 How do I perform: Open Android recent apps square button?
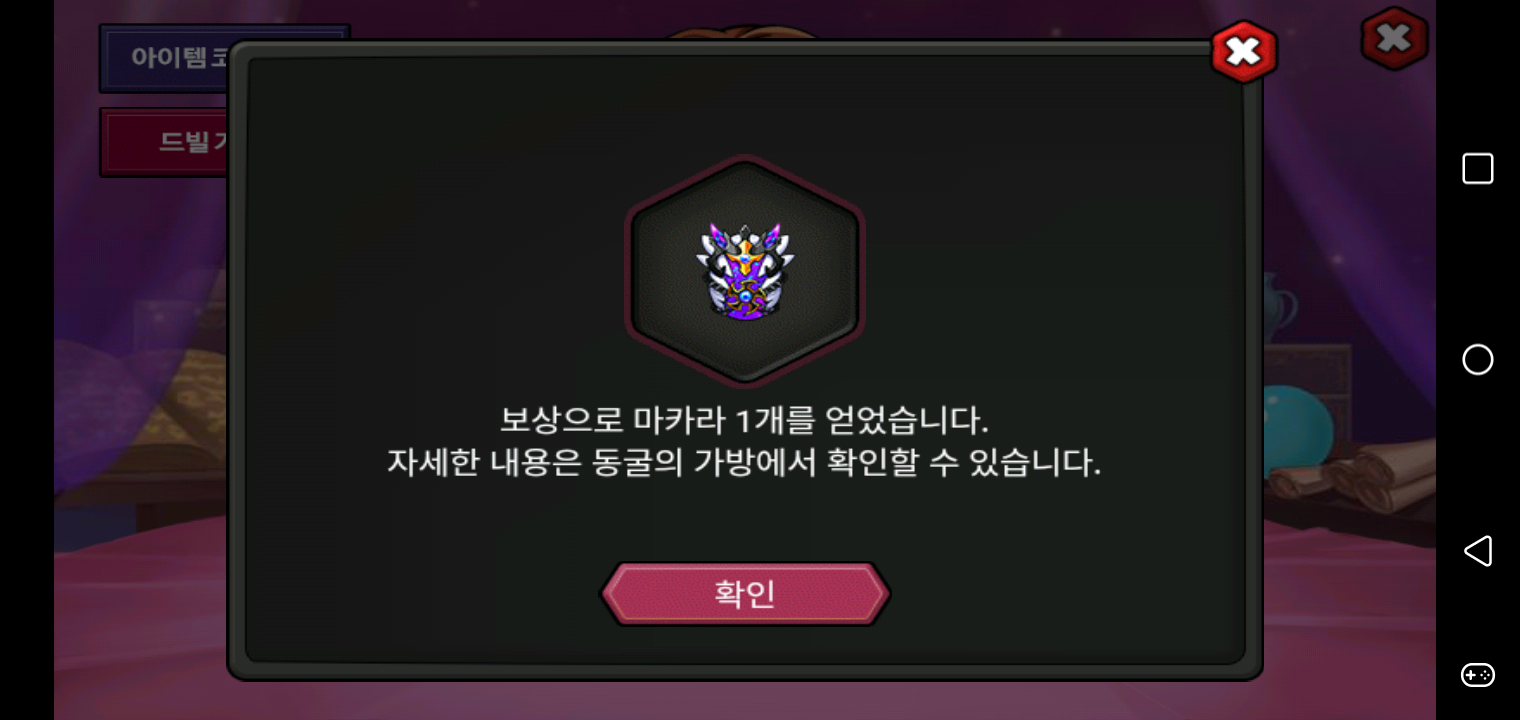coord(1478,168)
